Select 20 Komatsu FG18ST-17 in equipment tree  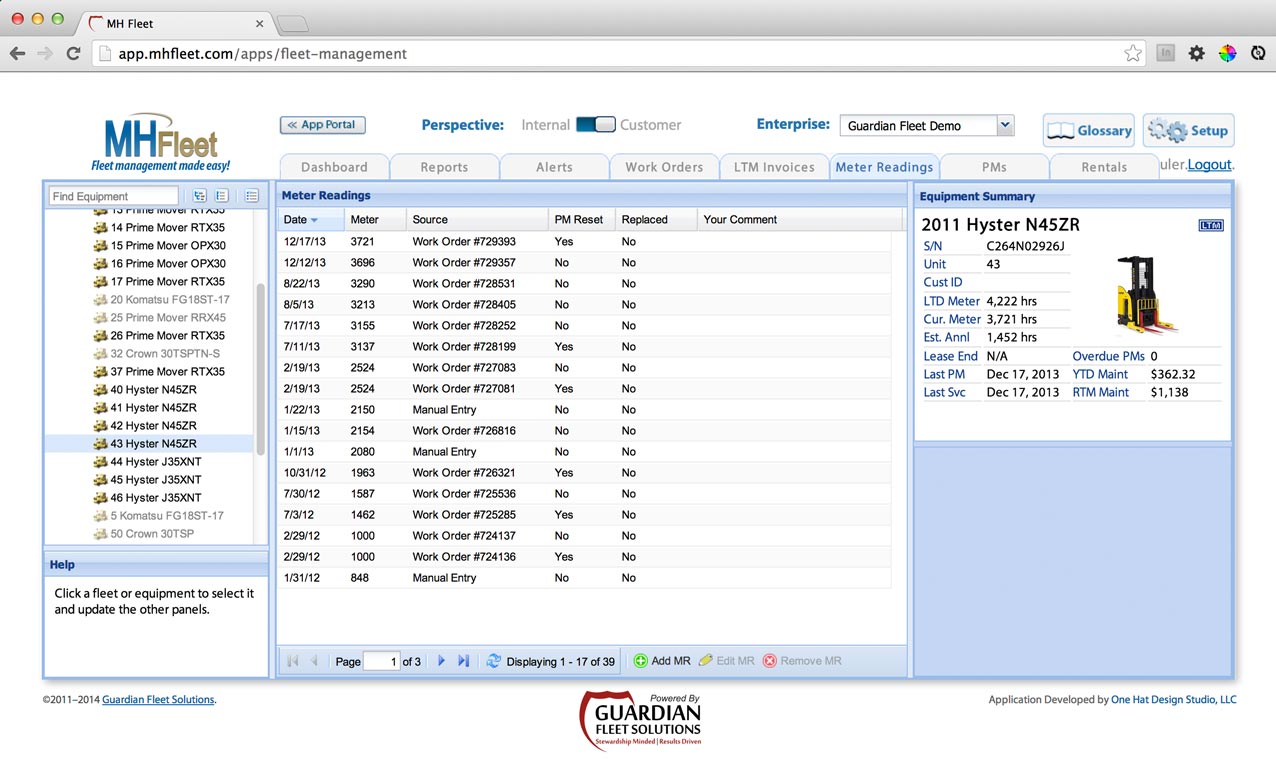pyautogui.click(x=148, y=300)
